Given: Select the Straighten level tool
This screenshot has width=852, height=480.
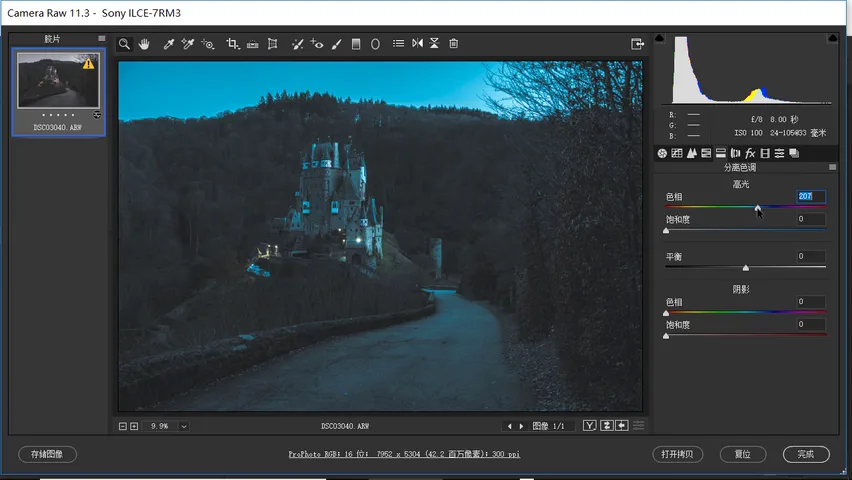Looking at the screenshot, I should tap(253, 44).
